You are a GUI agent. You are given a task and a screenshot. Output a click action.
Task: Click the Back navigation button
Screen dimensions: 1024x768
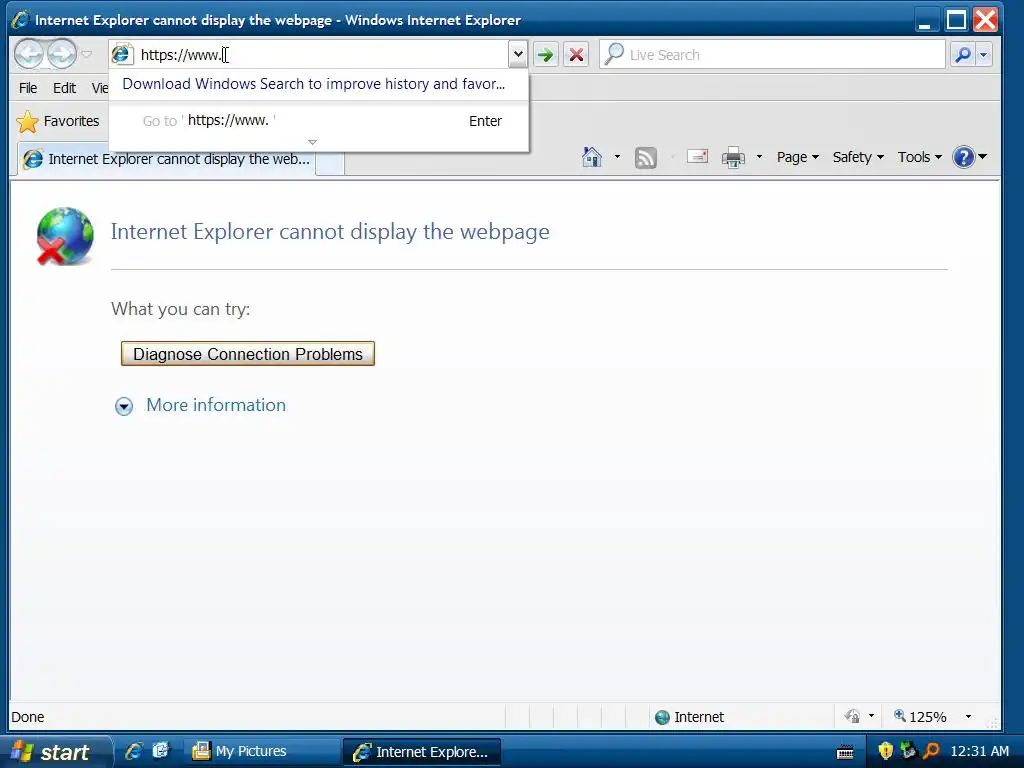coord(29,54)
